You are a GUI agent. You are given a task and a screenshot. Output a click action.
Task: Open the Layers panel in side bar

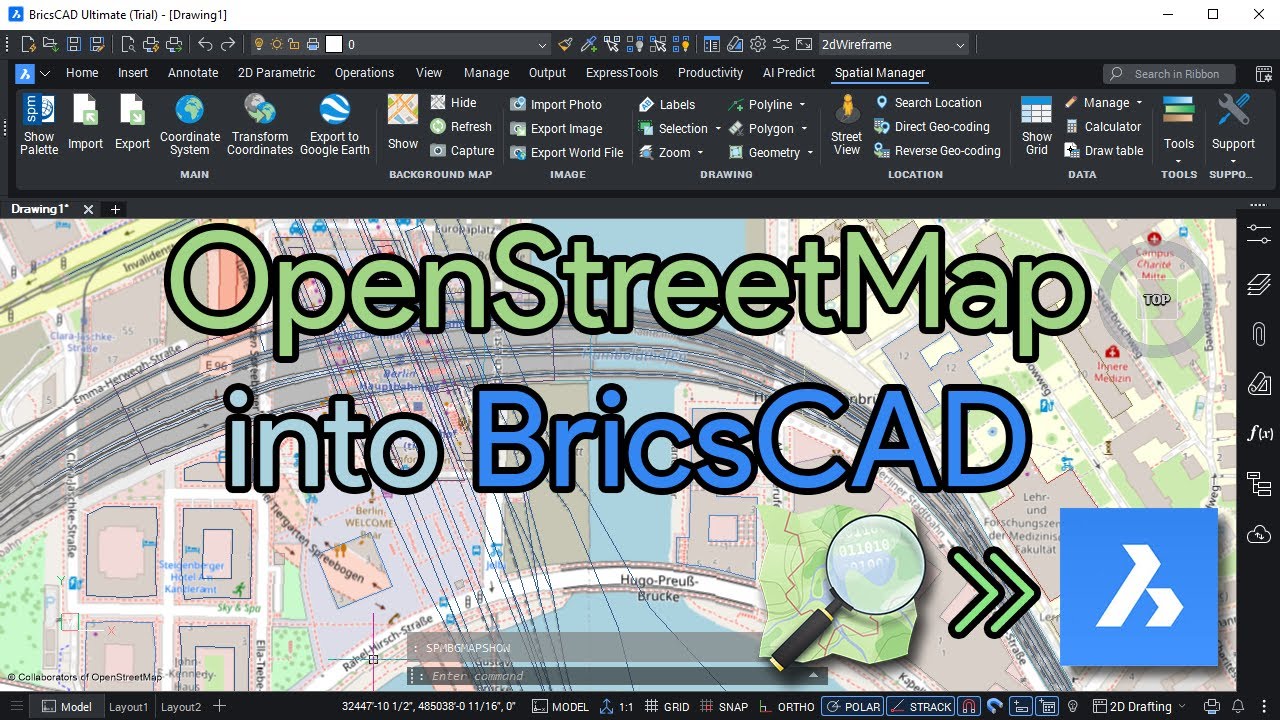(1258, 286)
